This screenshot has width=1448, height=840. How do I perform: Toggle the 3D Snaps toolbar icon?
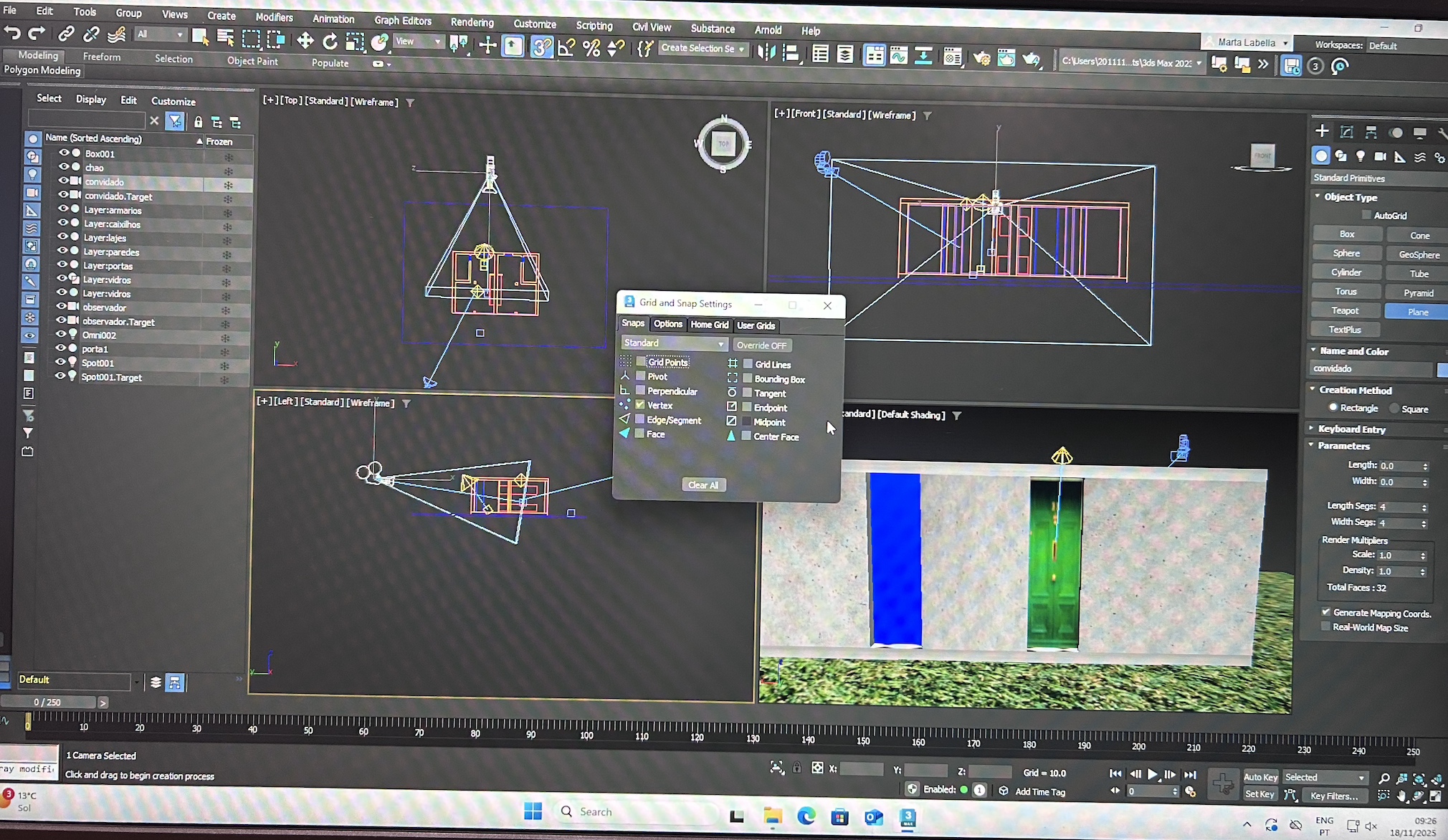click(x=541, y=47)
